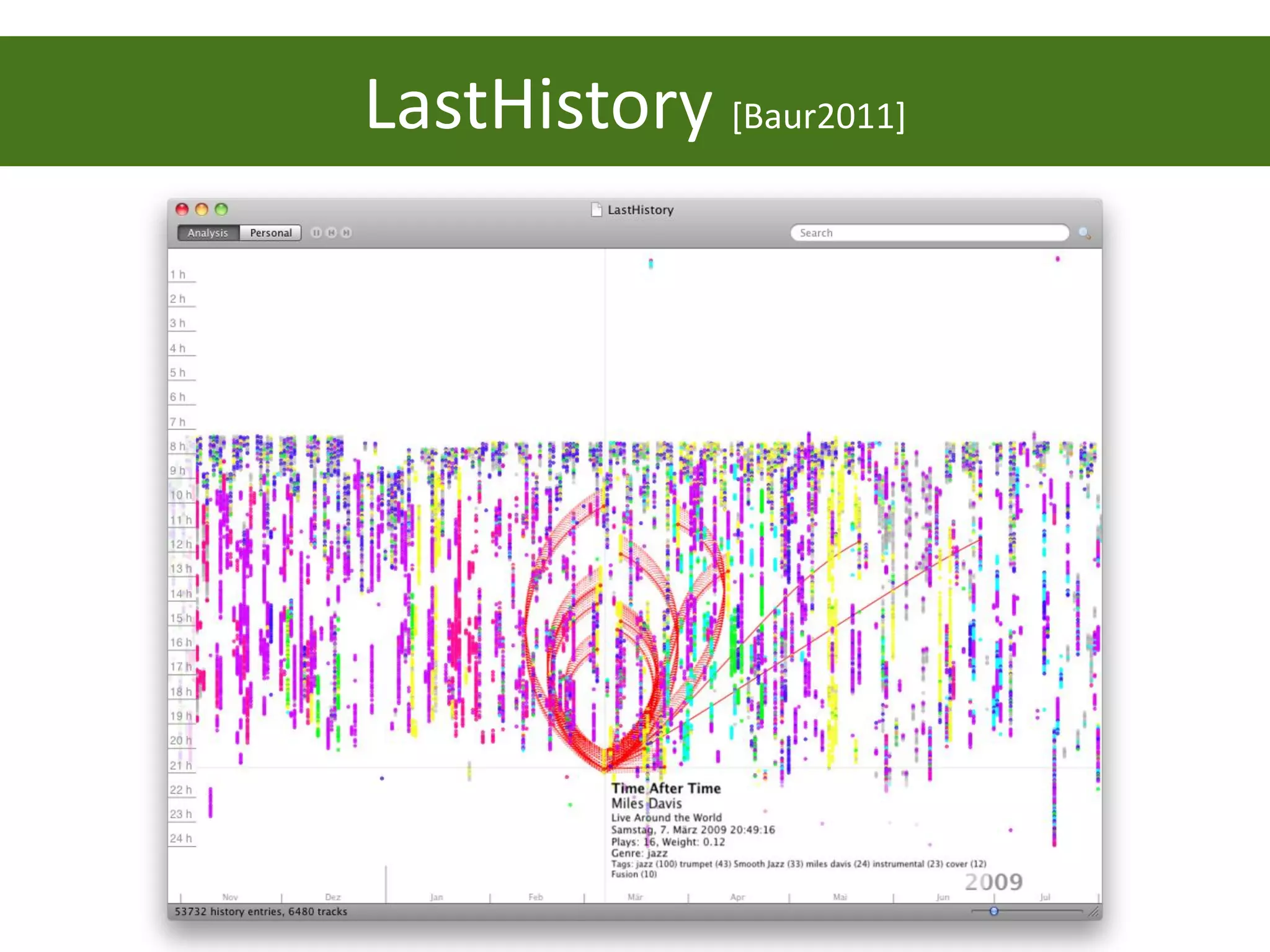Close the LastHistory window

click(182, 209)
